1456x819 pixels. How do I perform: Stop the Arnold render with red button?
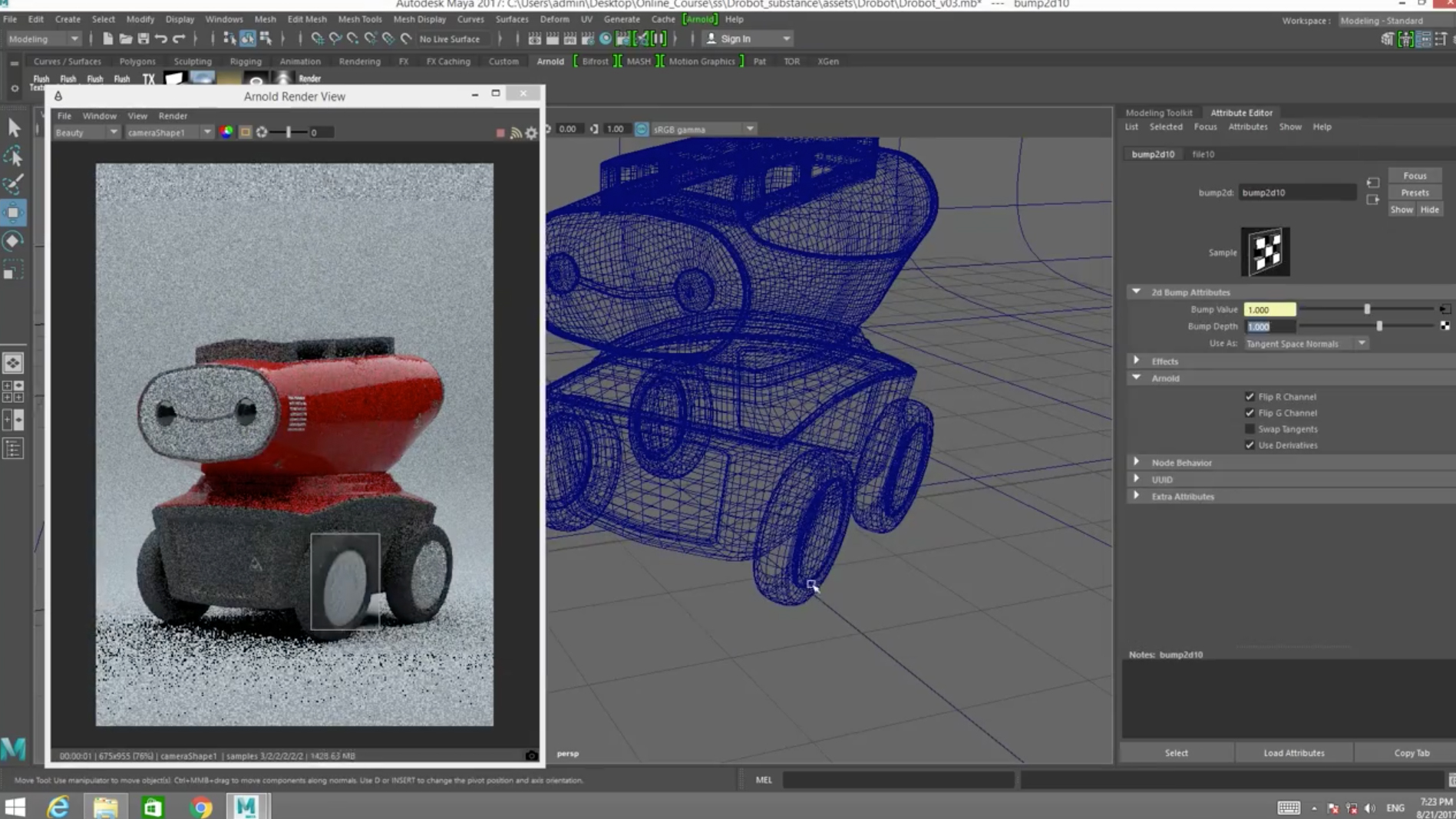500,133
